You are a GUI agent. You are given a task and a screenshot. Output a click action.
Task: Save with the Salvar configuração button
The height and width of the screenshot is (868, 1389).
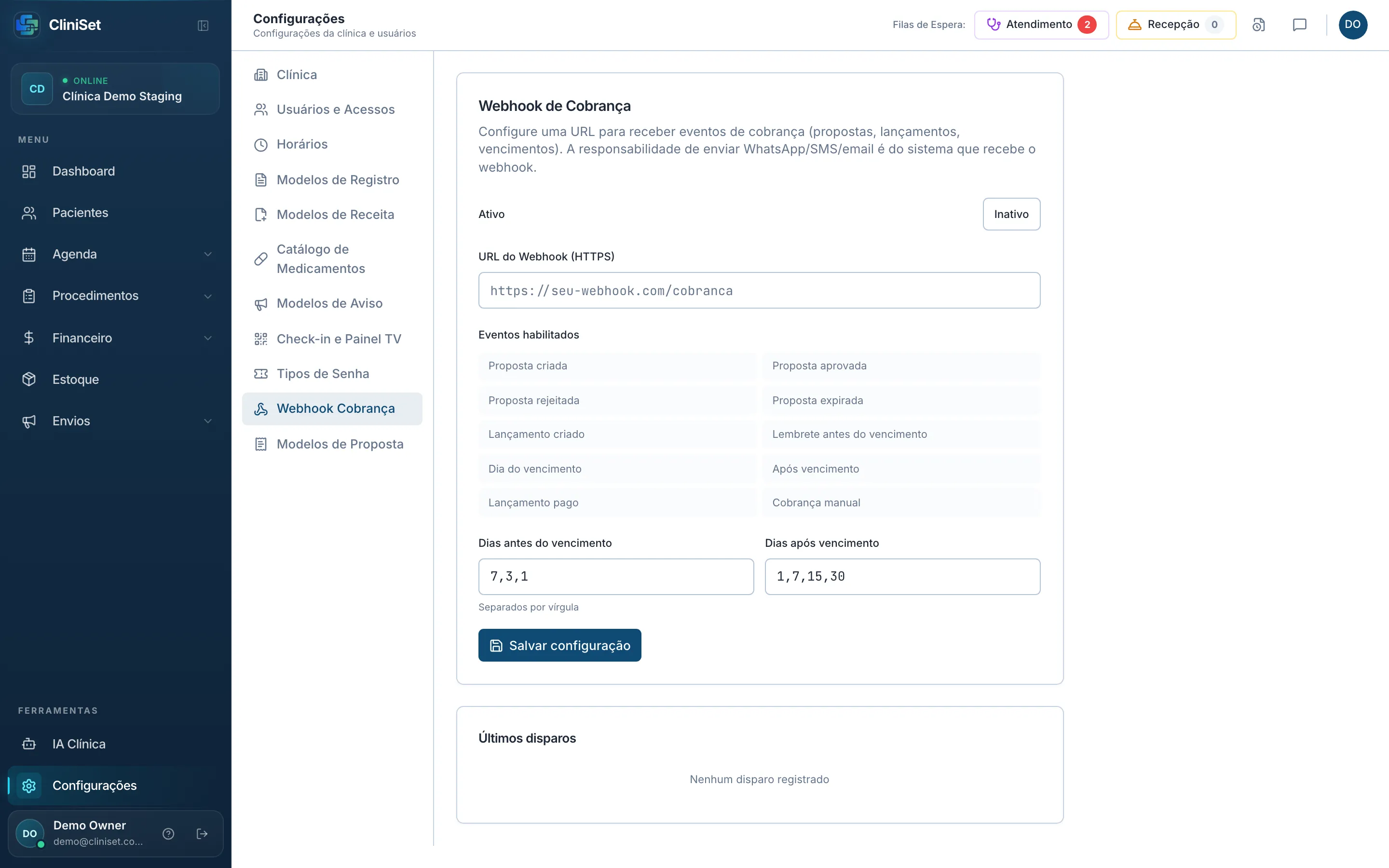pyautogui.click(x=559, y=645)
